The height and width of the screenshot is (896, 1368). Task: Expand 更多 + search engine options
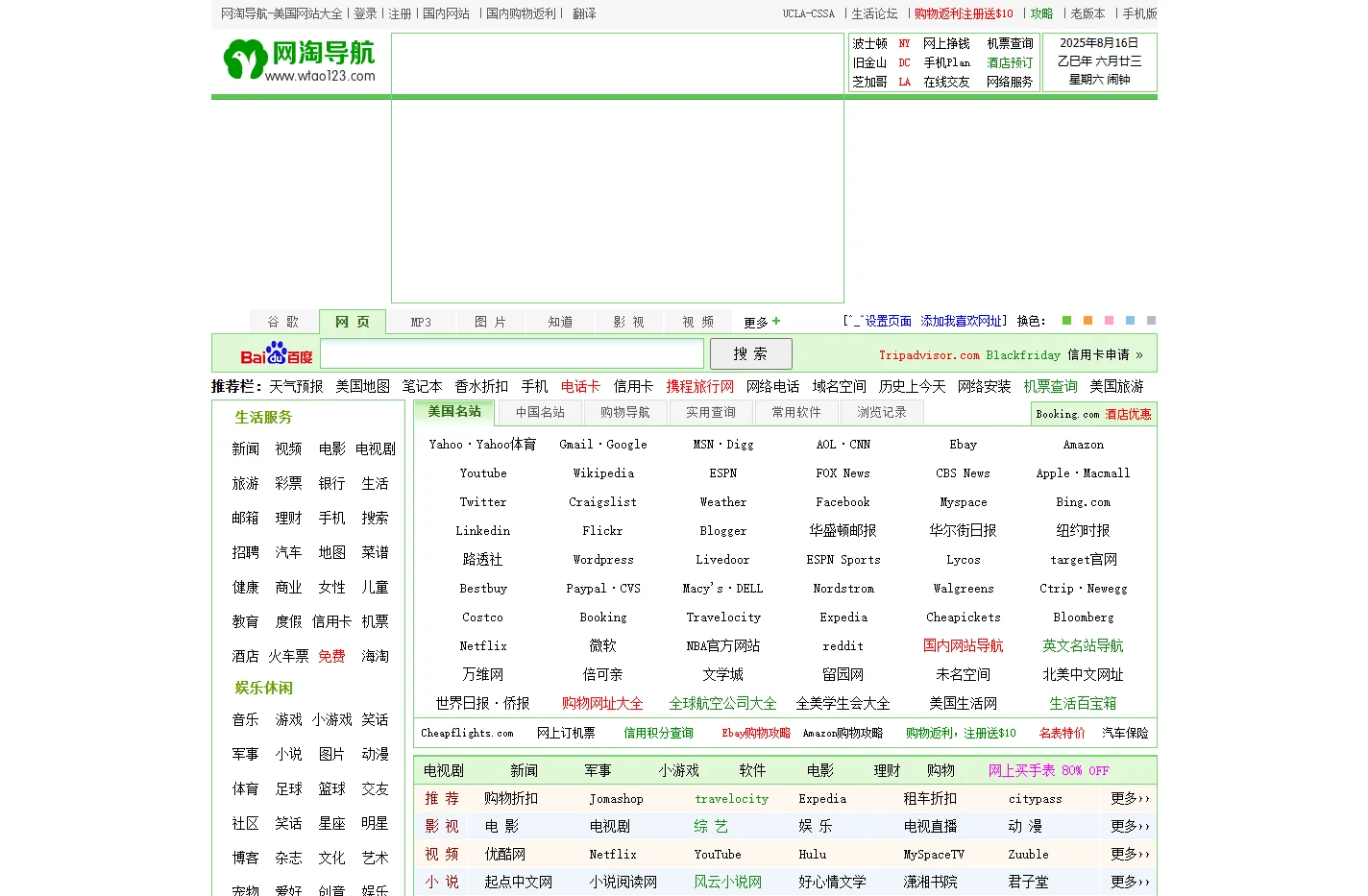point(763,322)
